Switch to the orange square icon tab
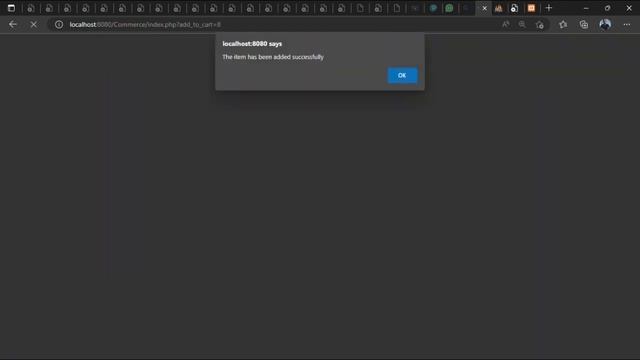The image size is (640, 360). 531,8
